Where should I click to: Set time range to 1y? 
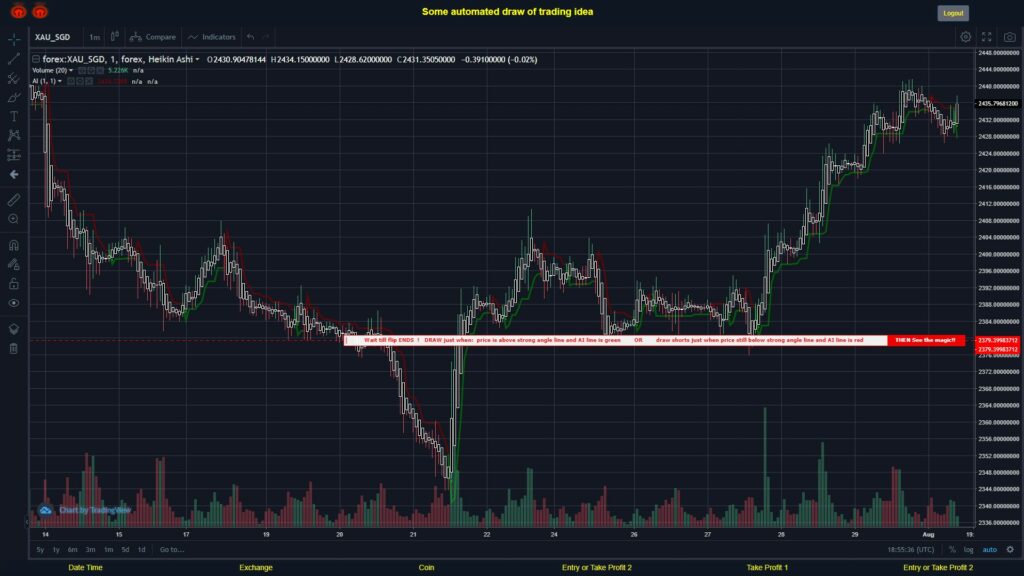[x=56, y=550]
